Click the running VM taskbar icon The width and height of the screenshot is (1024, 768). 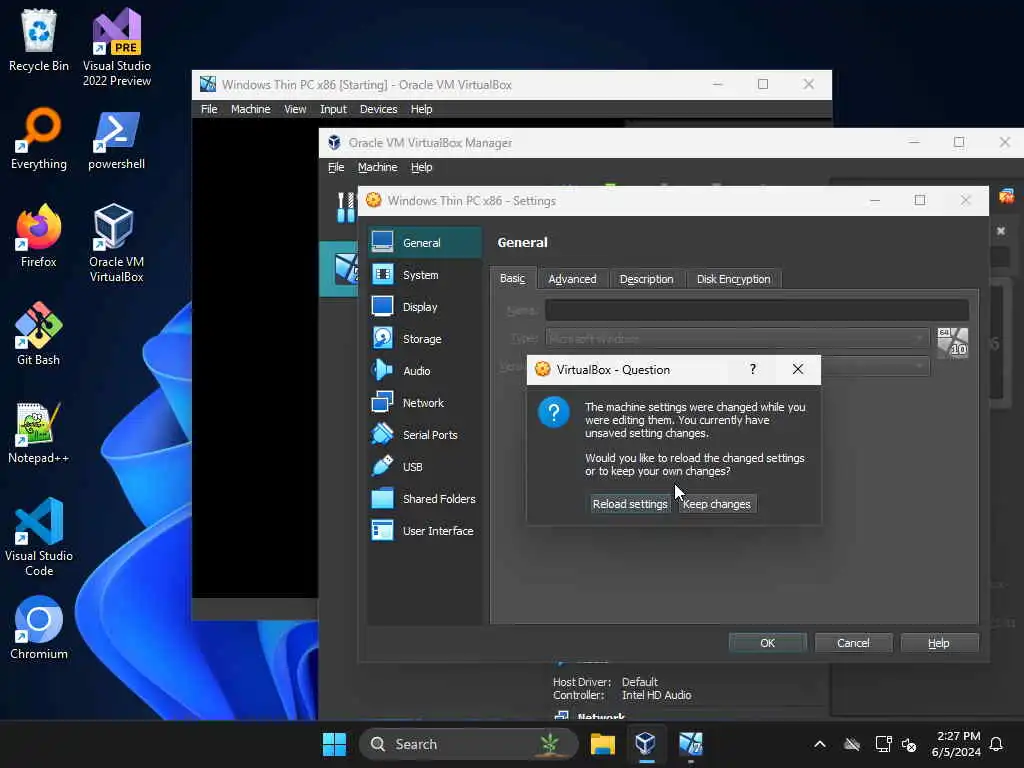(690, 744)
